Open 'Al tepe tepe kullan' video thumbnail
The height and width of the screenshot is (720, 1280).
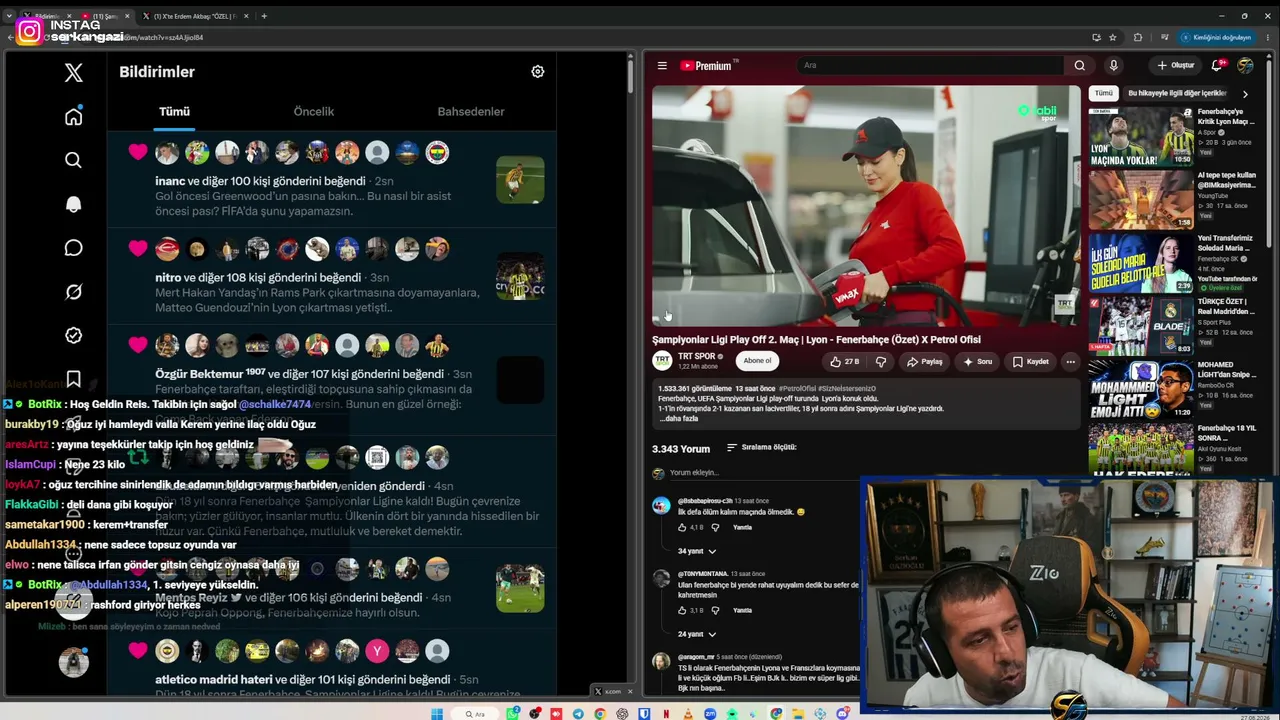click(1141, 199)
